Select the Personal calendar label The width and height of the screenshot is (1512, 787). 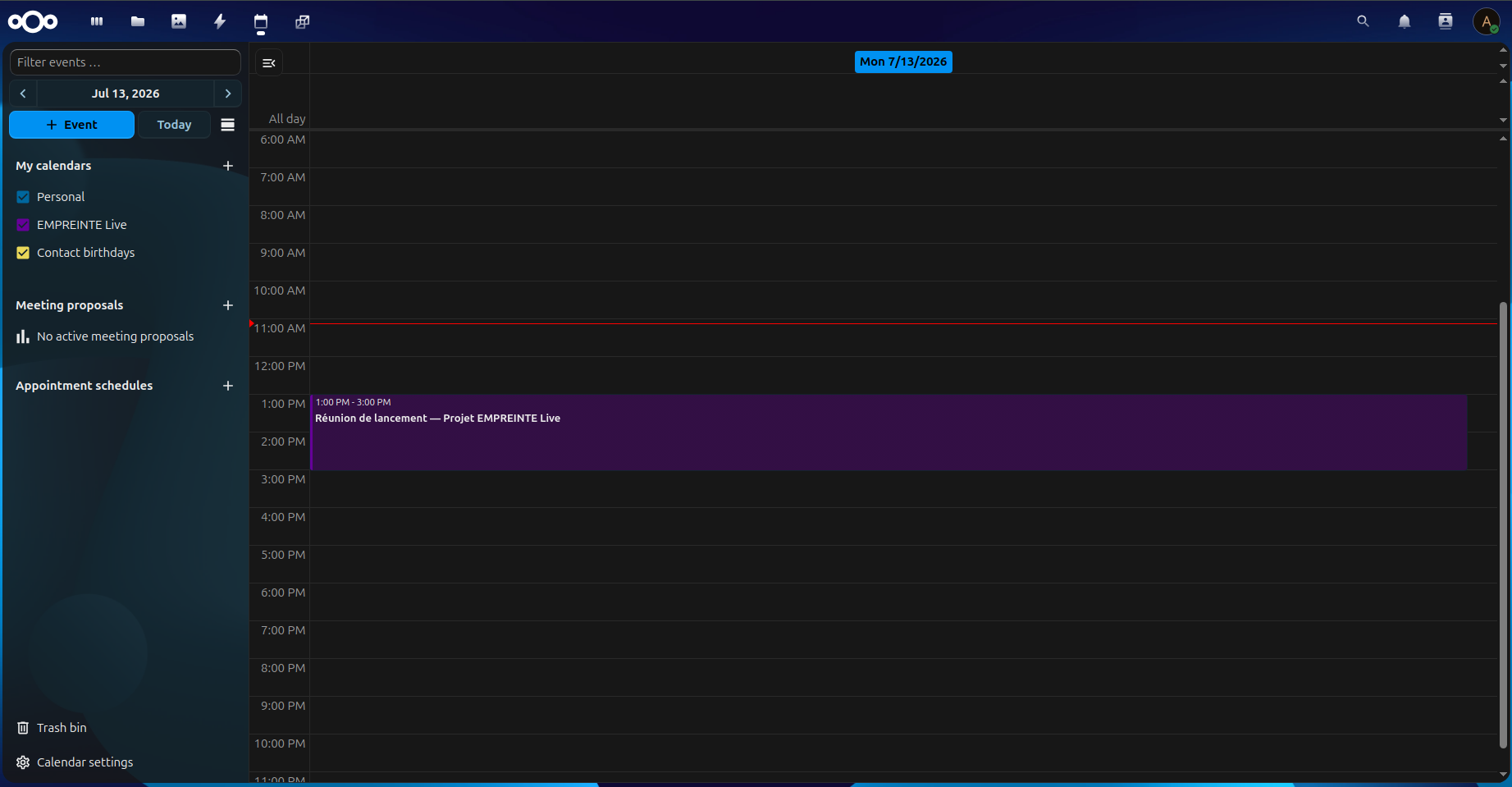click(x=61, y=197)
